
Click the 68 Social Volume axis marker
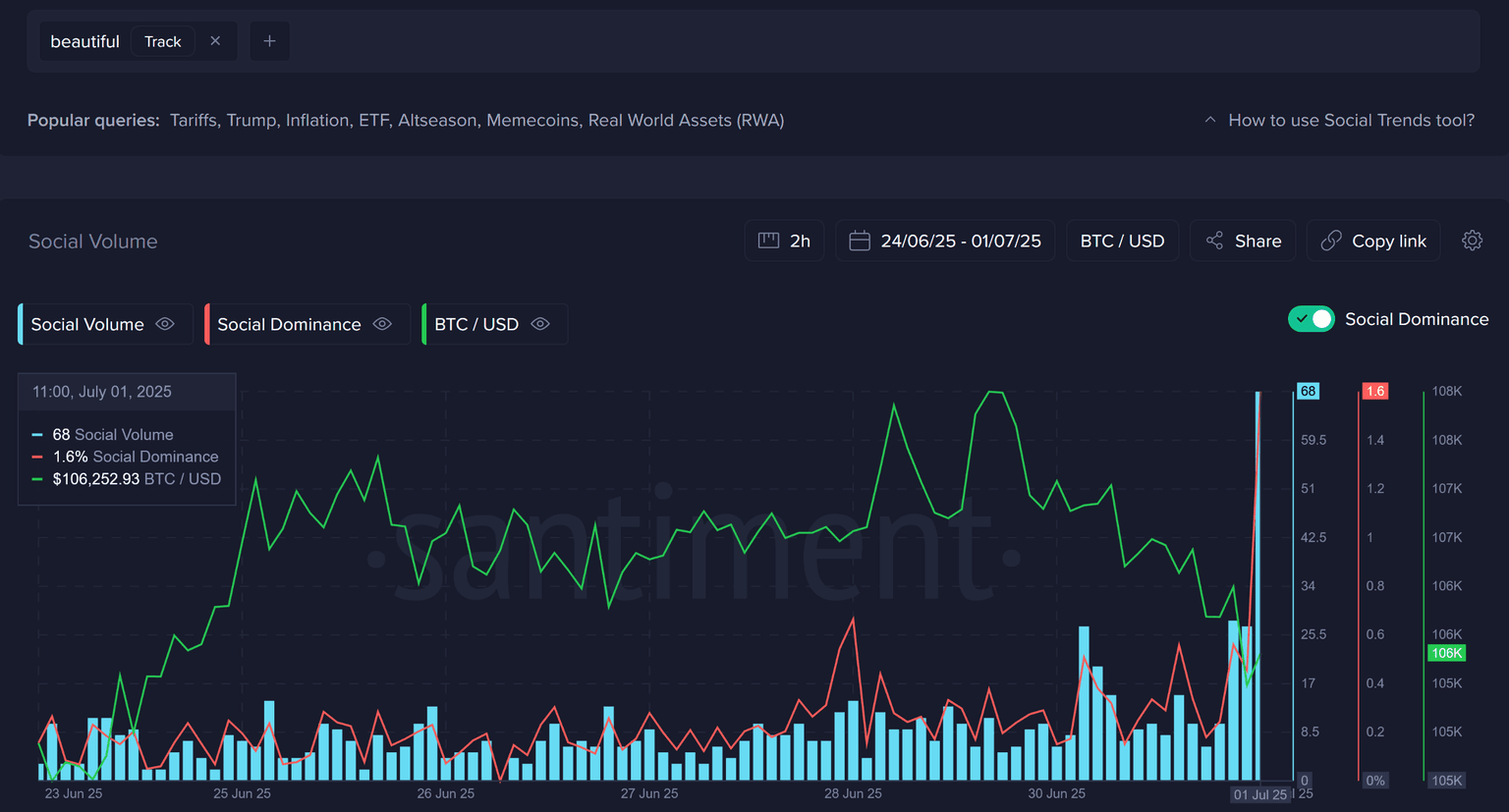1308,391
